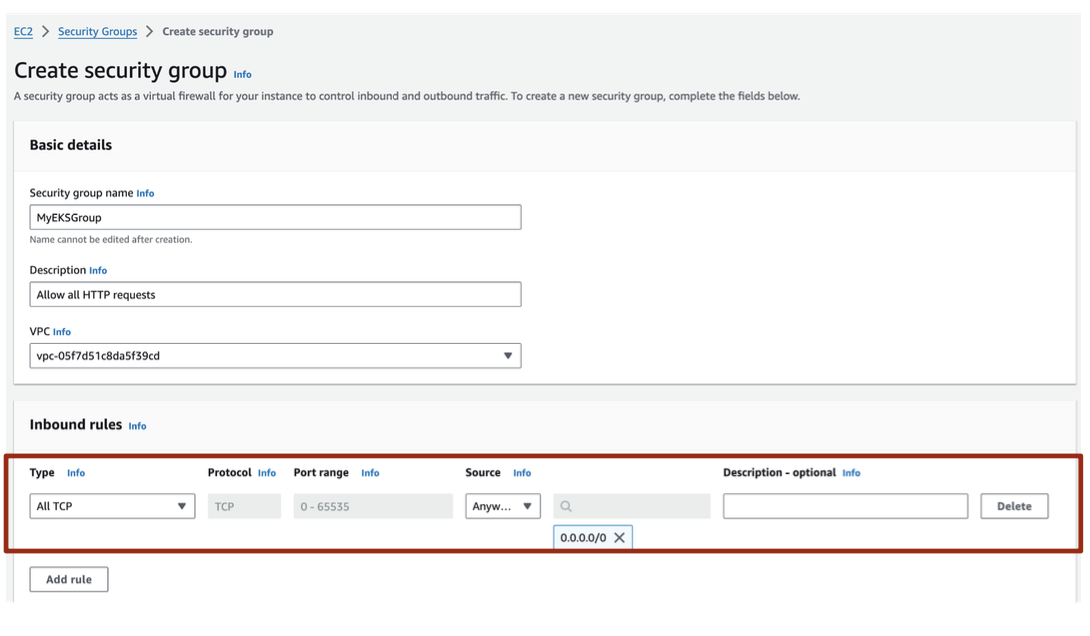This screenshot has width=1090, height=636.
Task: Open Info for Protocol column
Action: (267, 473)
